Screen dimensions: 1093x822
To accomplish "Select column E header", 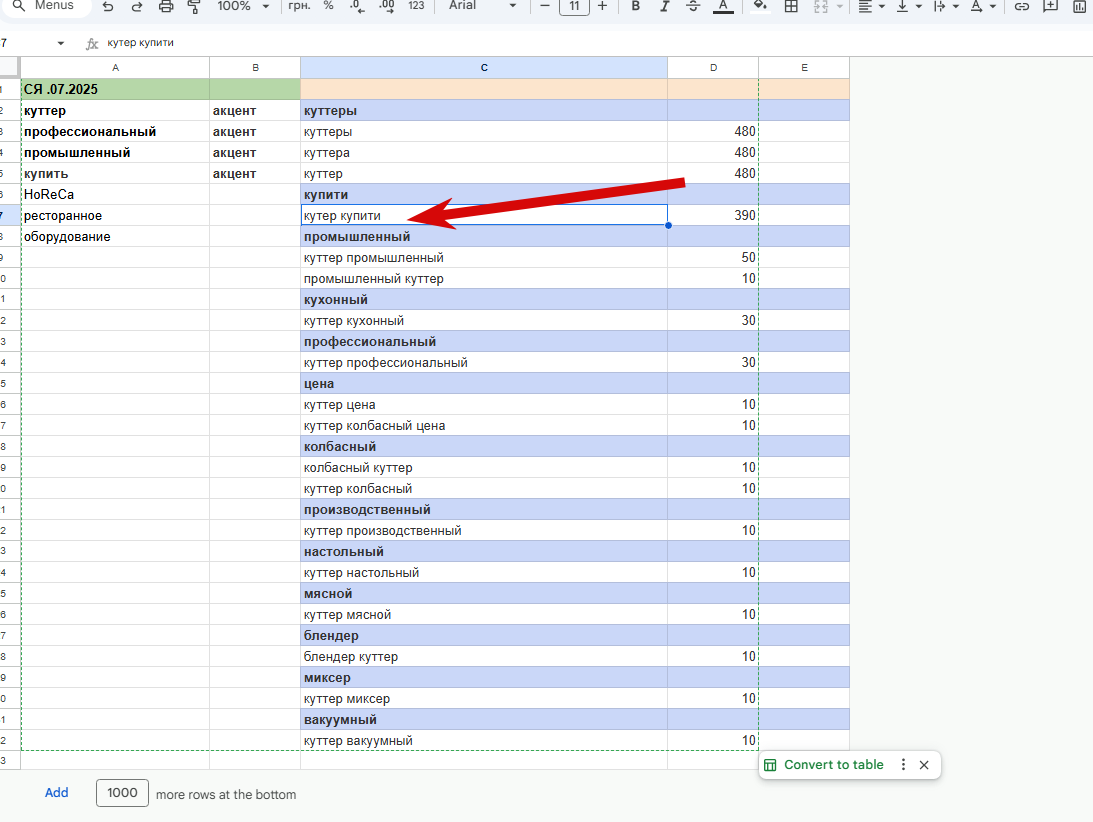I will (804, 68).
